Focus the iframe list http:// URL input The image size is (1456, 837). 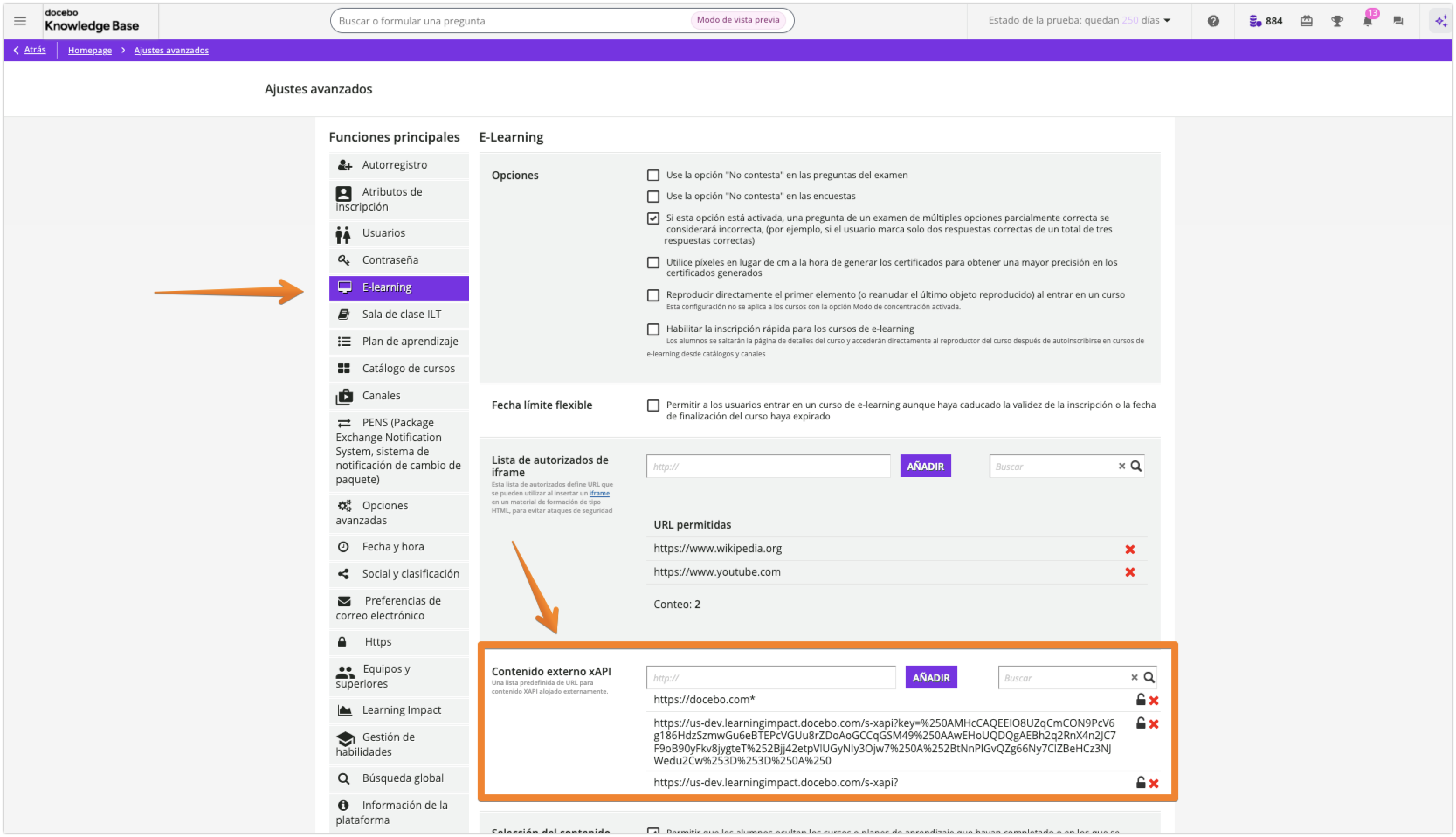tap(768, 466)
